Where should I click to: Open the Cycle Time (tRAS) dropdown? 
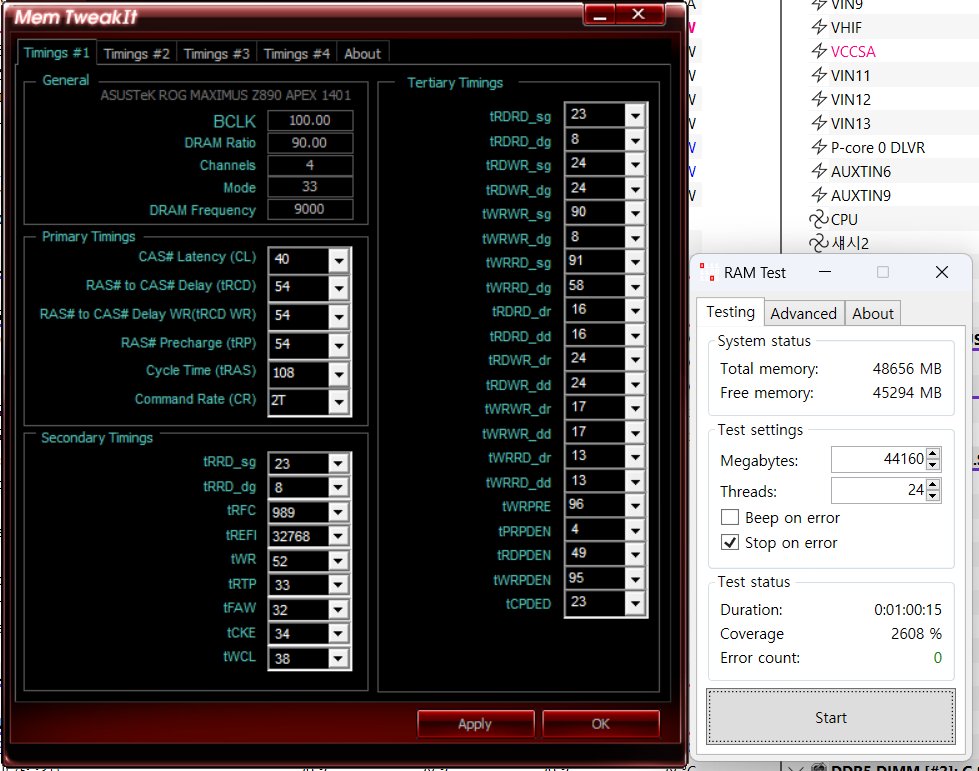(x=338, y=374)
